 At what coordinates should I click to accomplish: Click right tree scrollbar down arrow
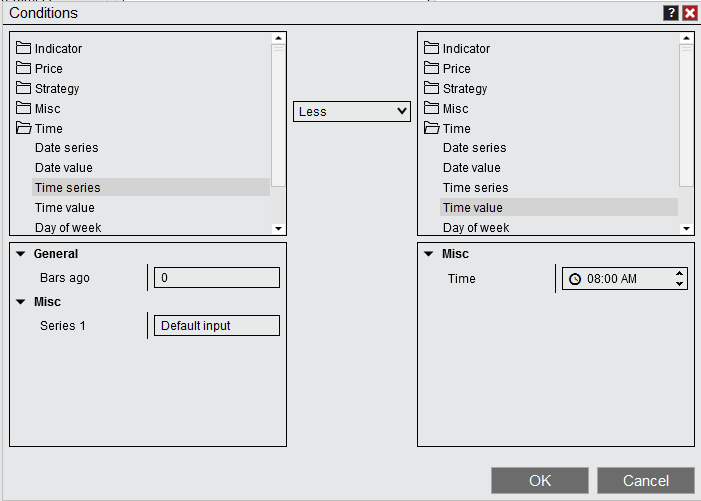[x=686, y=228]
